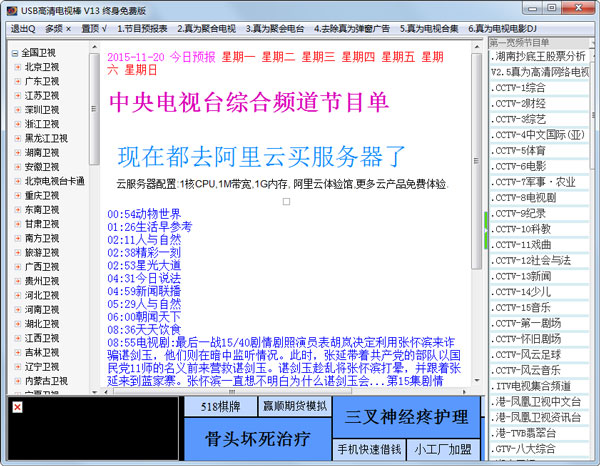
Task: Open 星期五 schedule link
Action: tap(398, 57)
